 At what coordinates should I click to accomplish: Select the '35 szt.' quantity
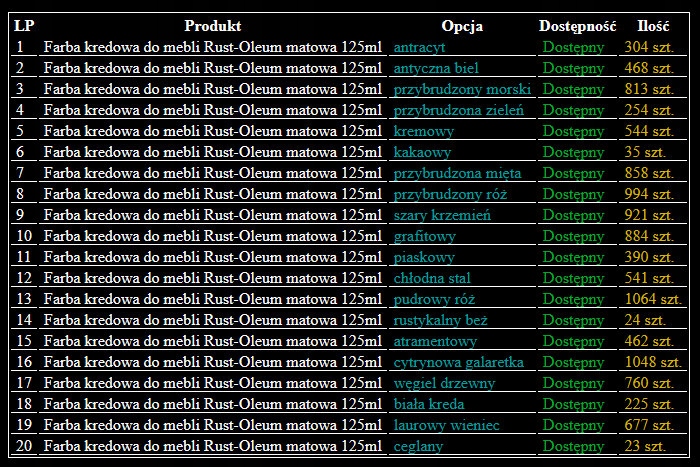645,152
